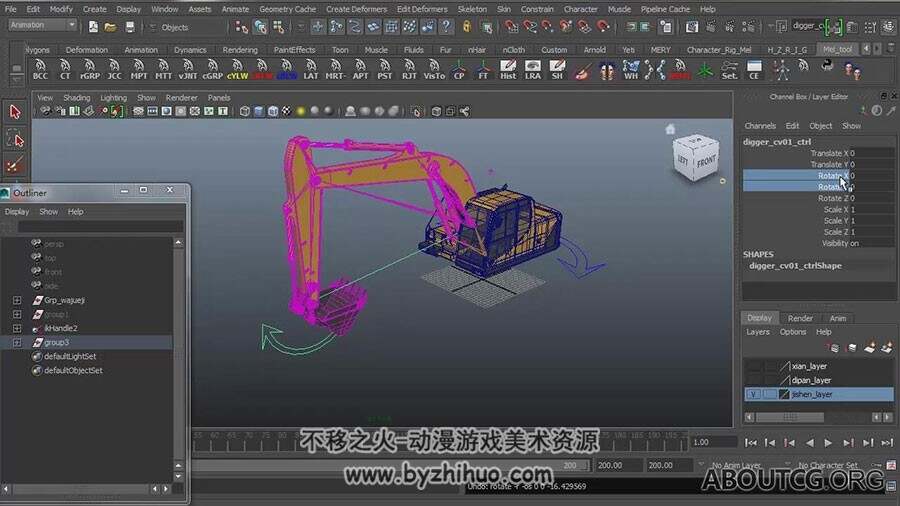Click the create layer from selected icon

tap(887, 348)
